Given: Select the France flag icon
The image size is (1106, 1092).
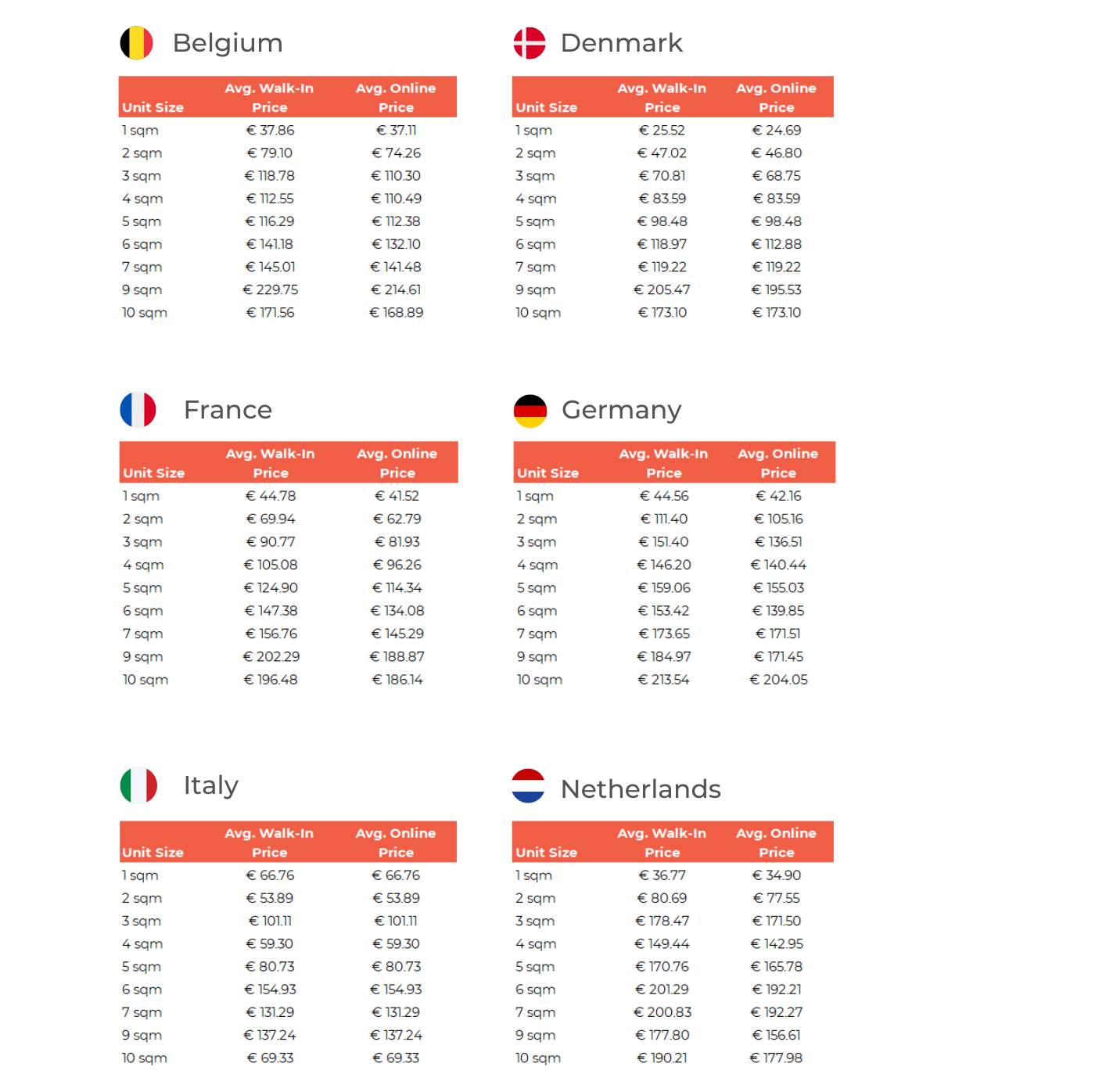Looking at the screenshot, I should (138, 410).
